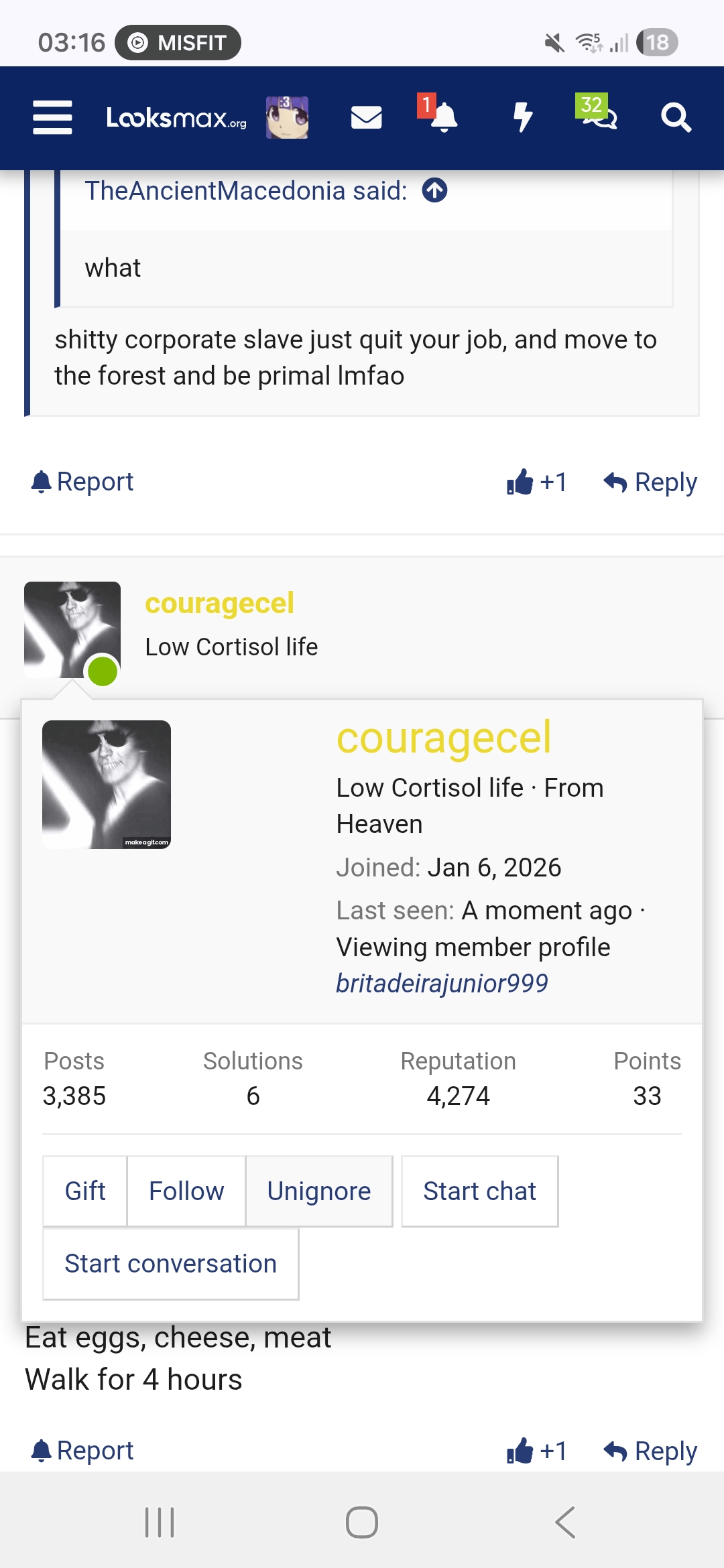
Task: Send a Gift to couragecel
Action: (x=85, y=1191)
